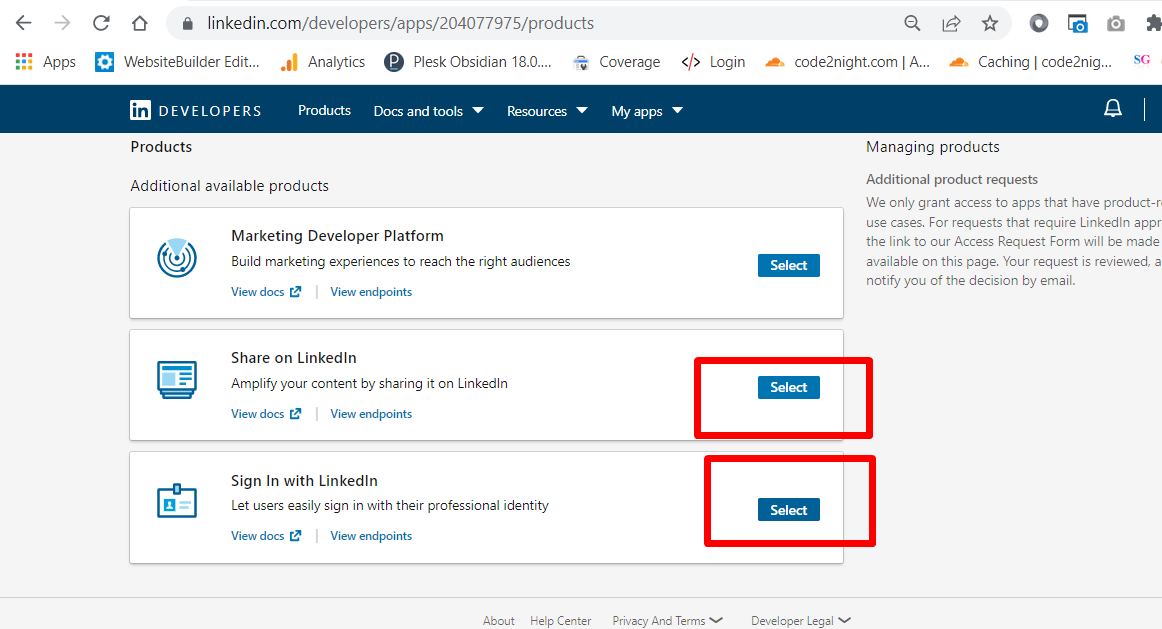Viewport: 1162px width, 629px height.
Task: Open notifications with the bell icon
Action: pyautogui.click(x=1112, y=109)
